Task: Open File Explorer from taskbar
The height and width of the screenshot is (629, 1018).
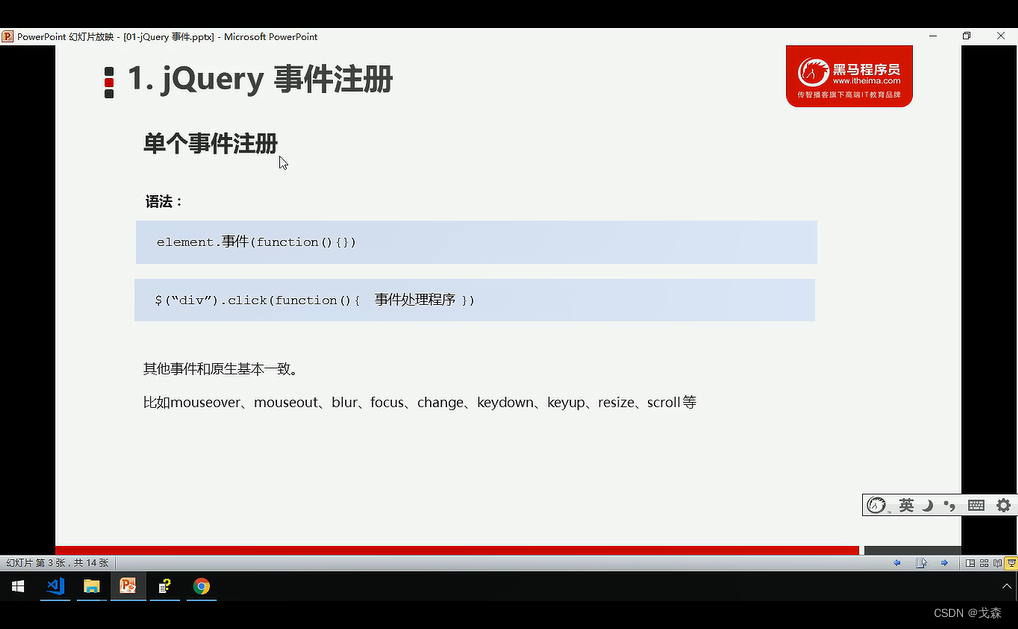Action: [92, 586]
